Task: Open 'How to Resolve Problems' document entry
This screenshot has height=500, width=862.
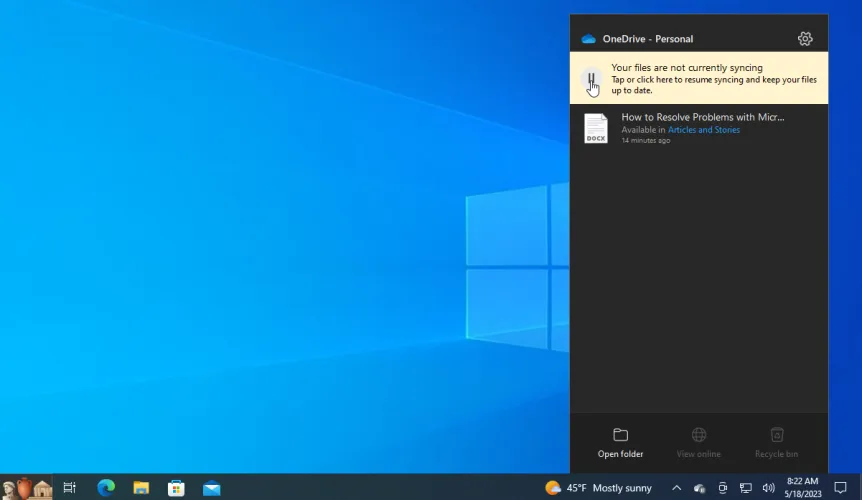Action: [702, 117]
